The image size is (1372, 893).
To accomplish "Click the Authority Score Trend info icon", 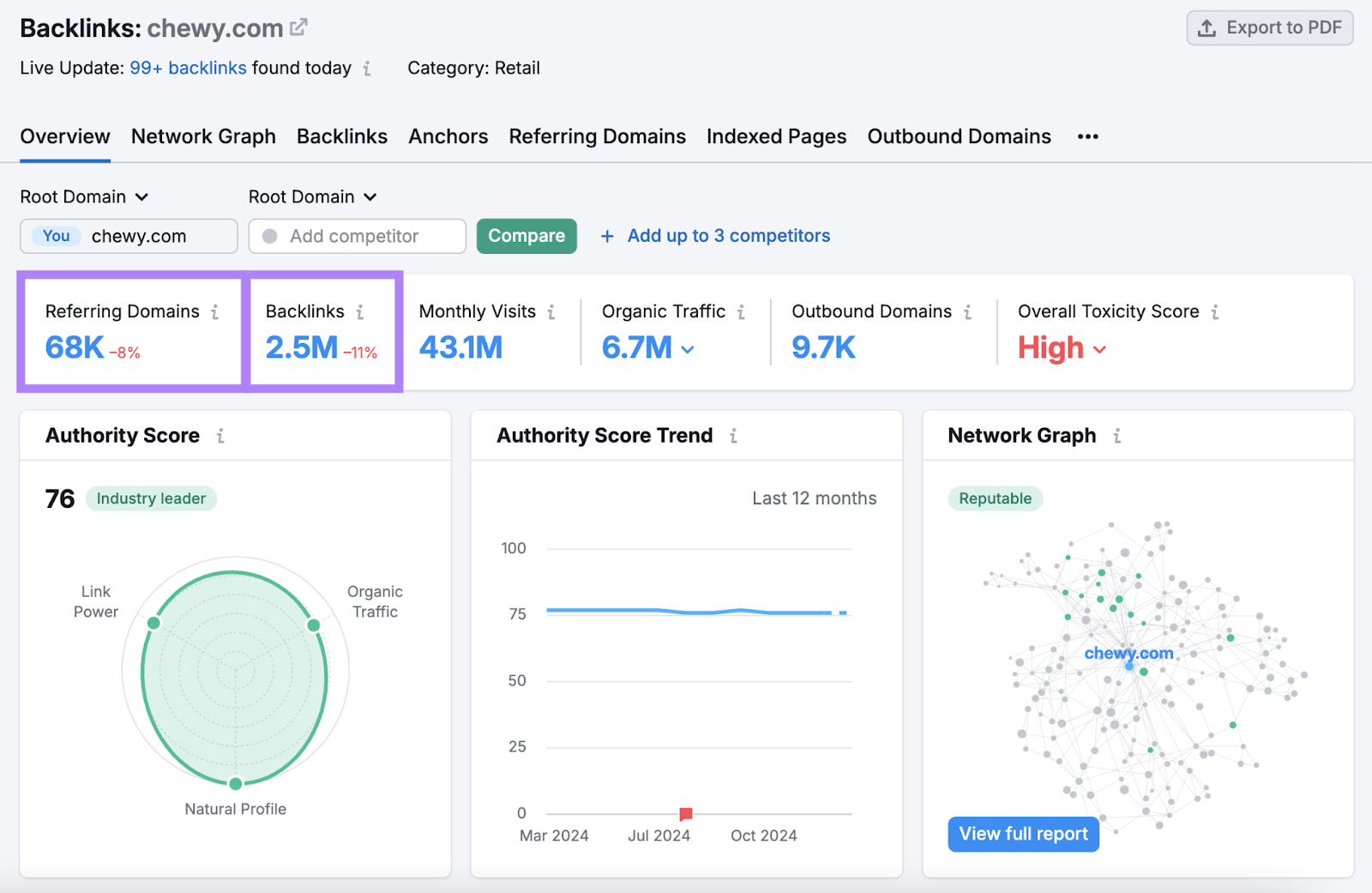I will click(x=734, y=435).
